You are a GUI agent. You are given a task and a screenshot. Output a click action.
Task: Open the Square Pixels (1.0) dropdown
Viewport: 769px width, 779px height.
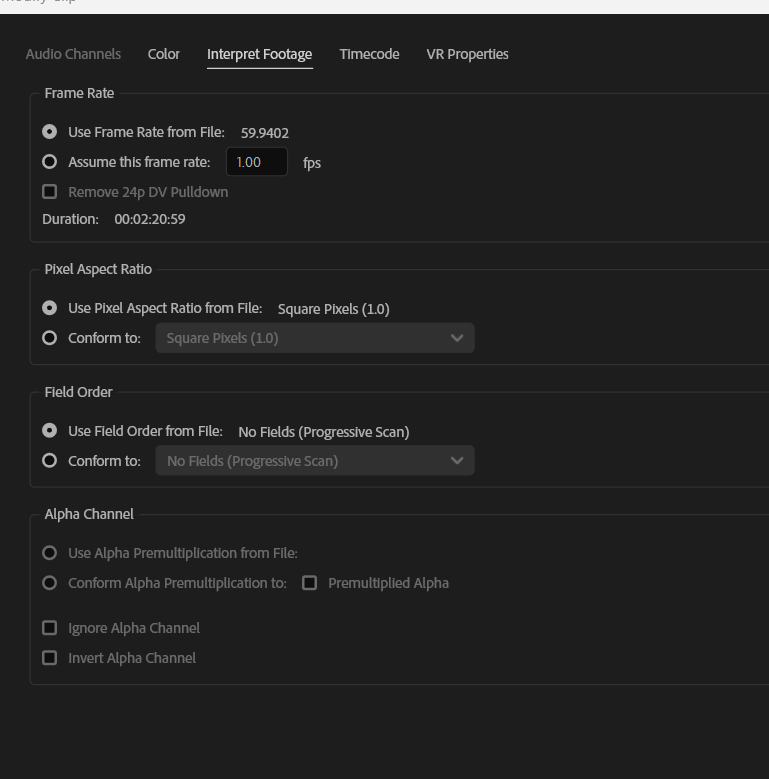point(314,338)
